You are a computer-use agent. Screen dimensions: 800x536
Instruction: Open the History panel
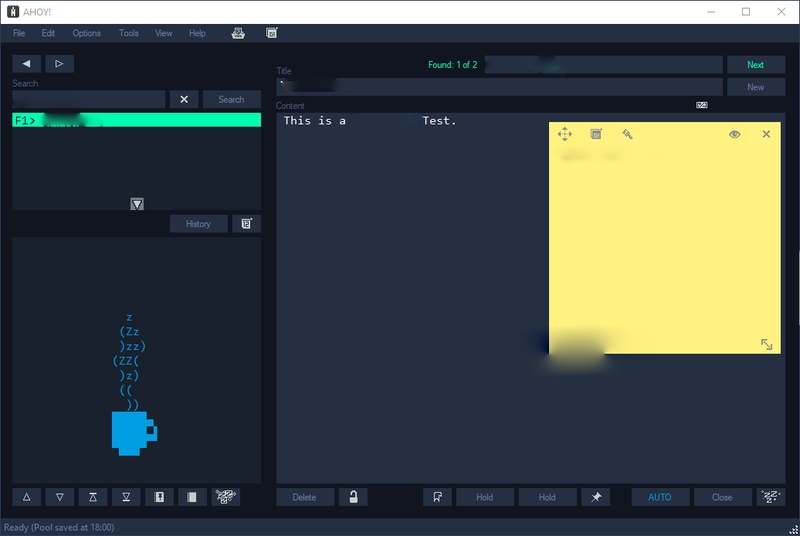pyautogui.click(x=198, y=224)
